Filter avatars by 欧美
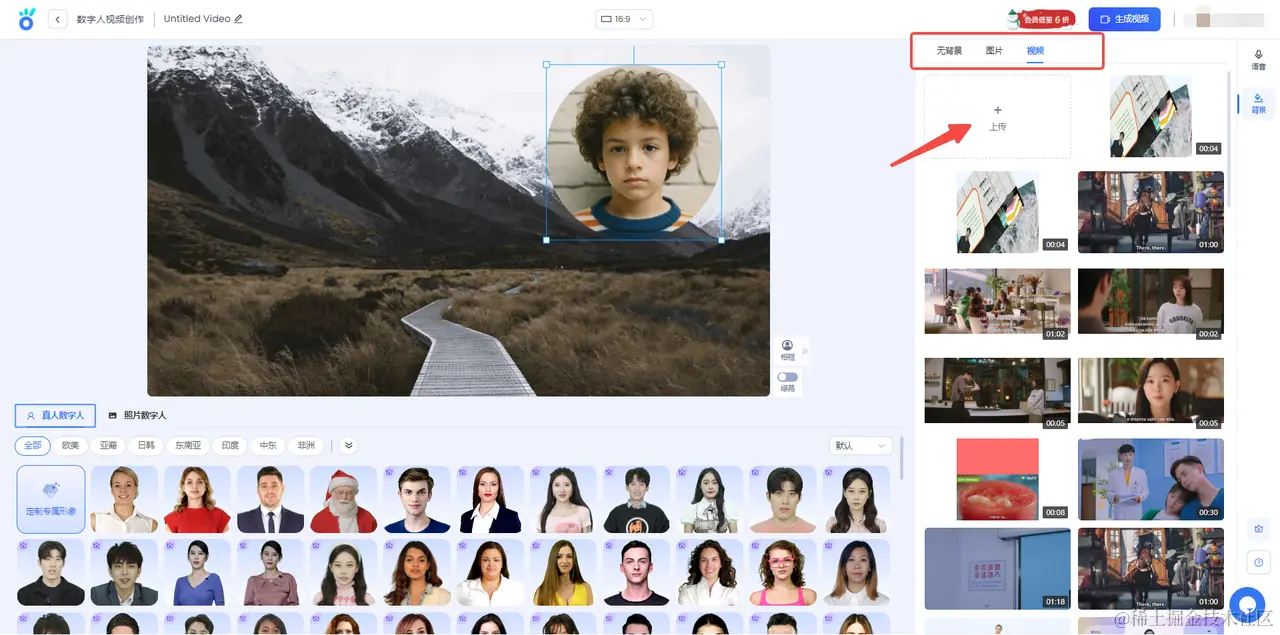 point(70,446)
